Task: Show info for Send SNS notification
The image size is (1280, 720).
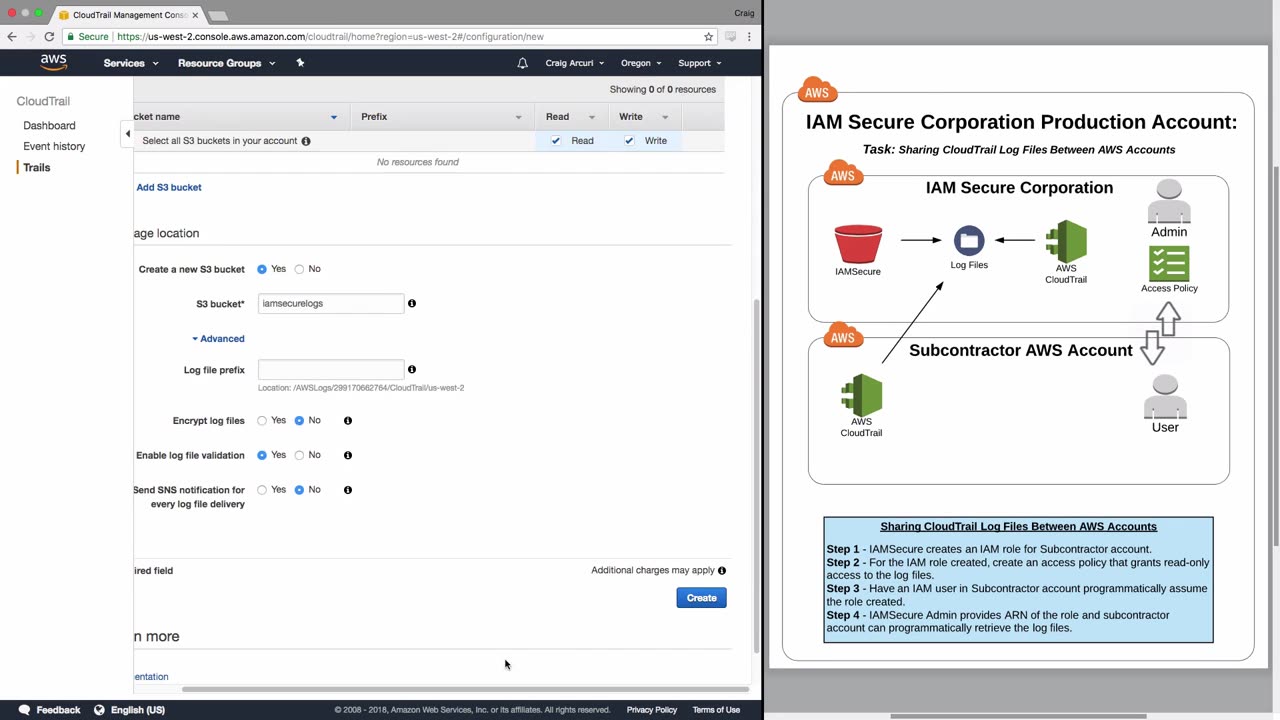Action: [x=348, y=490]
